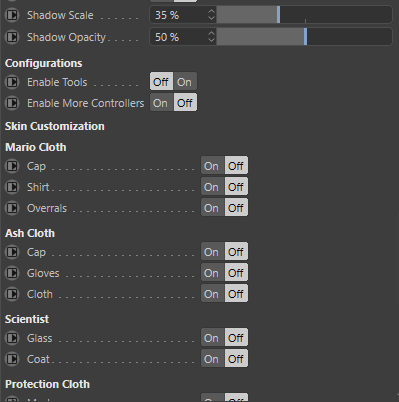
Task: Click the keyframe icon beside Shadow Opacity
Action: [x=12, y=37]
